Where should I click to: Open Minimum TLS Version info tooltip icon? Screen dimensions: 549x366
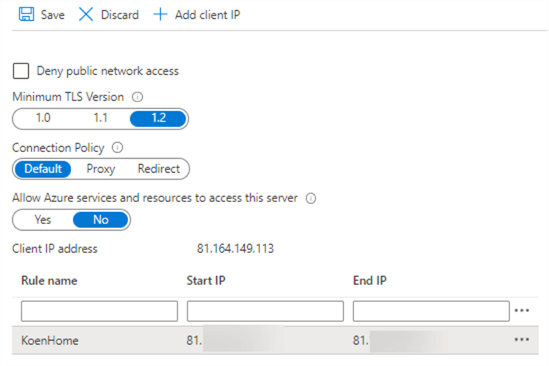pos(137,97)
